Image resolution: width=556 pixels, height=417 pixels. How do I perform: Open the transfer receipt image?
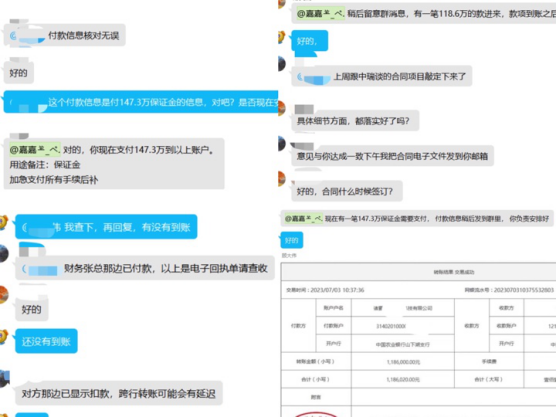pos(418,340)
